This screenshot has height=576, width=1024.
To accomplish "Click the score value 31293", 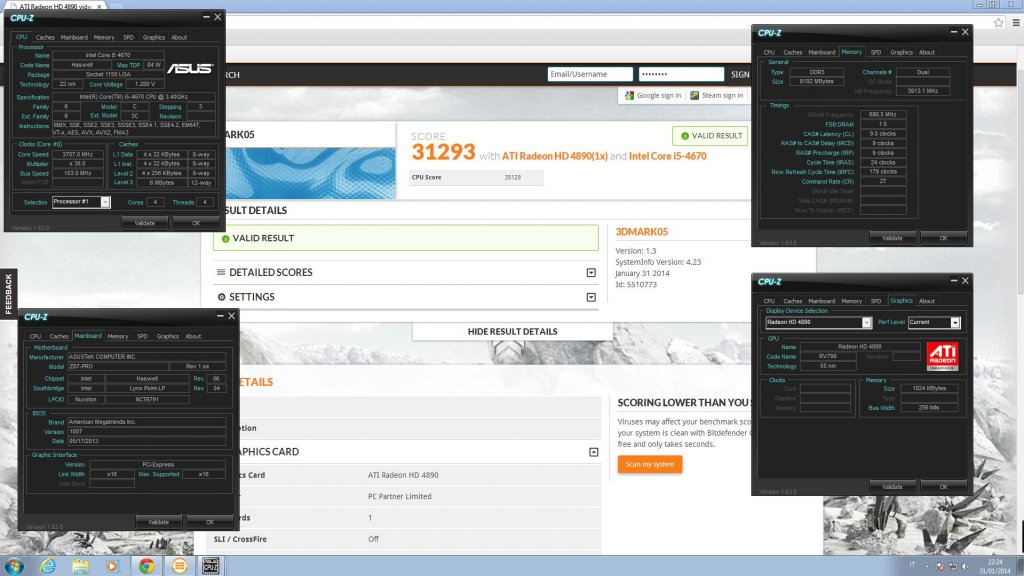I will click(x=443, y=152).
